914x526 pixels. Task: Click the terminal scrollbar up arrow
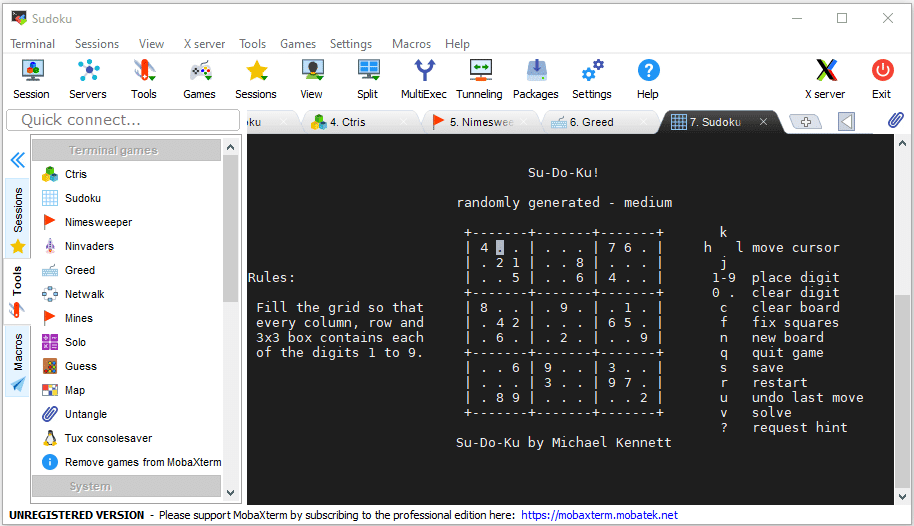coord(902,143)
